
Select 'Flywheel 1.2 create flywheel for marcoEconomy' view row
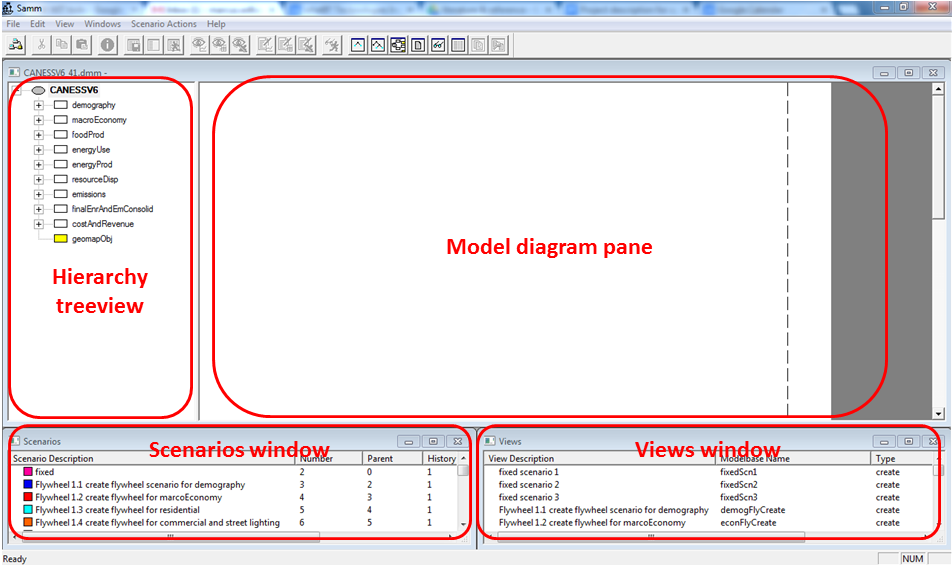pyautogui.click(x=592, y=523)
